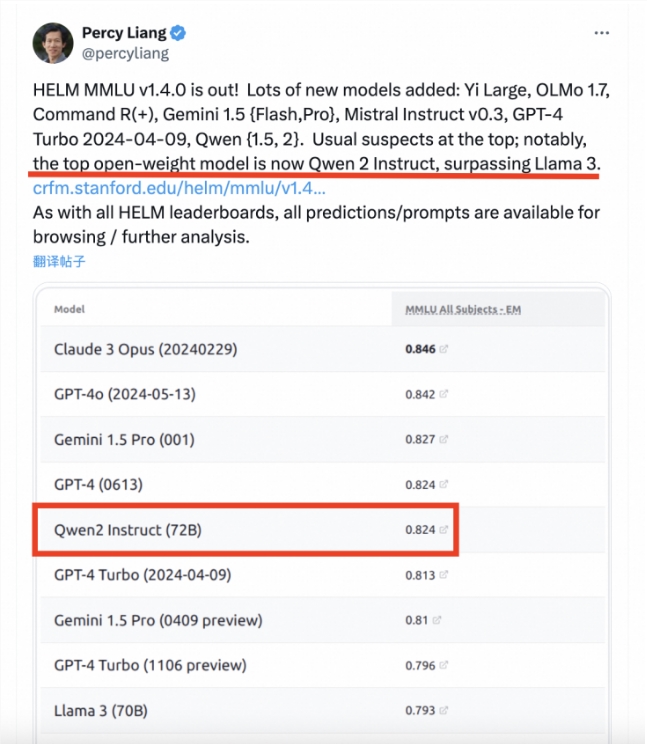Click external link icon beside 0.81 score
This screenshot has height=744, width=647.
click(437, 620)
